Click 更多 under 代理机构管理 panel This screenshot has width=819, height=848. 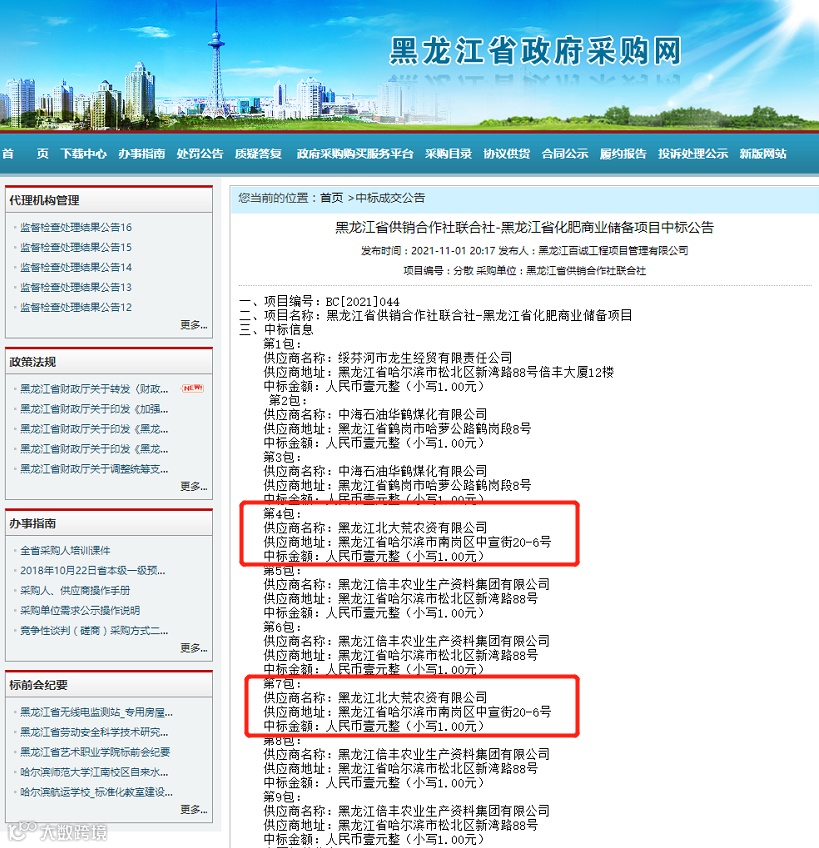[x=194, y=324]
